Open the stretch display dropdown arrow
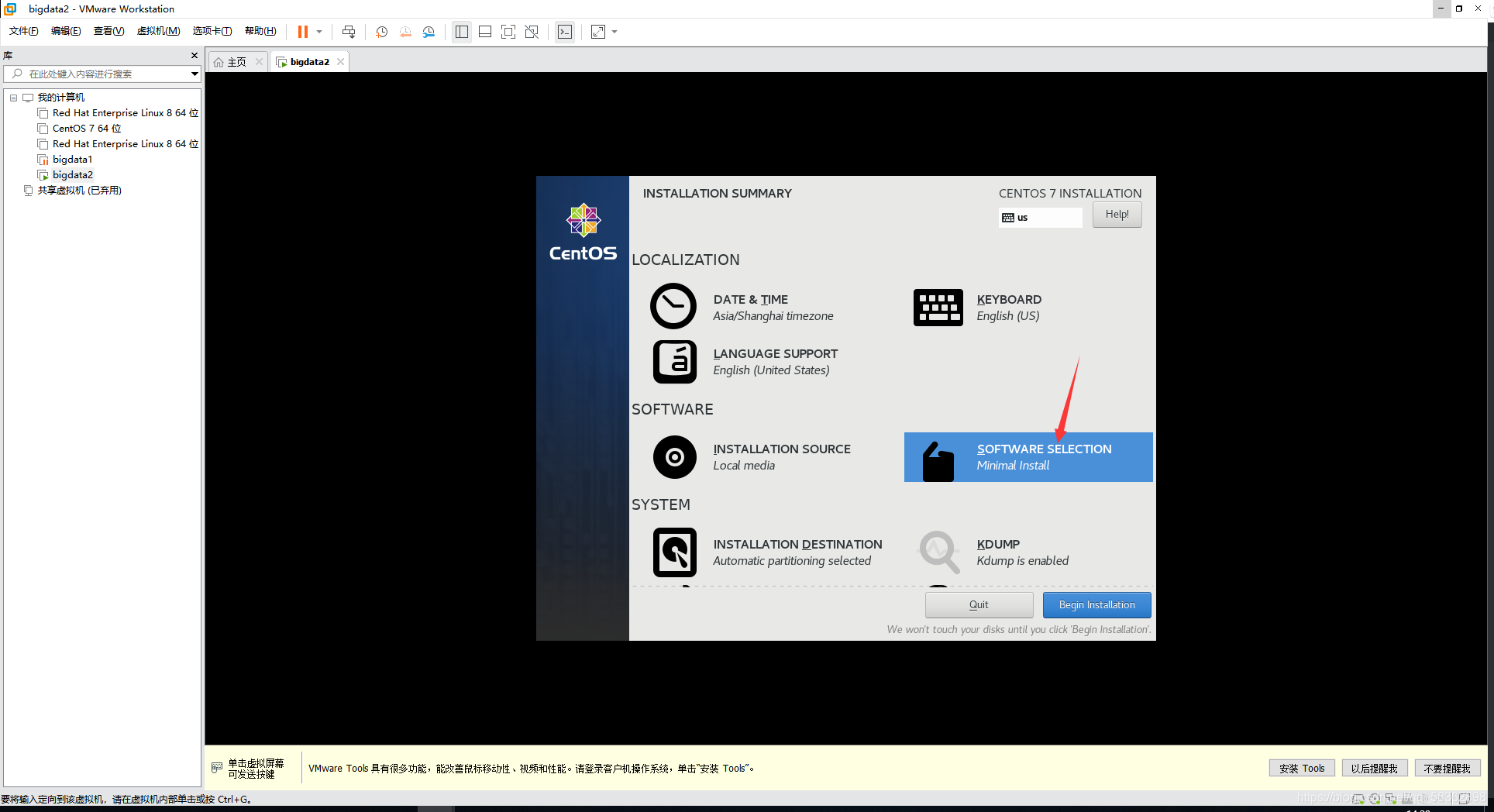Screen dimensions: 1494x812 pyautogui.click(x=614, y=32)
